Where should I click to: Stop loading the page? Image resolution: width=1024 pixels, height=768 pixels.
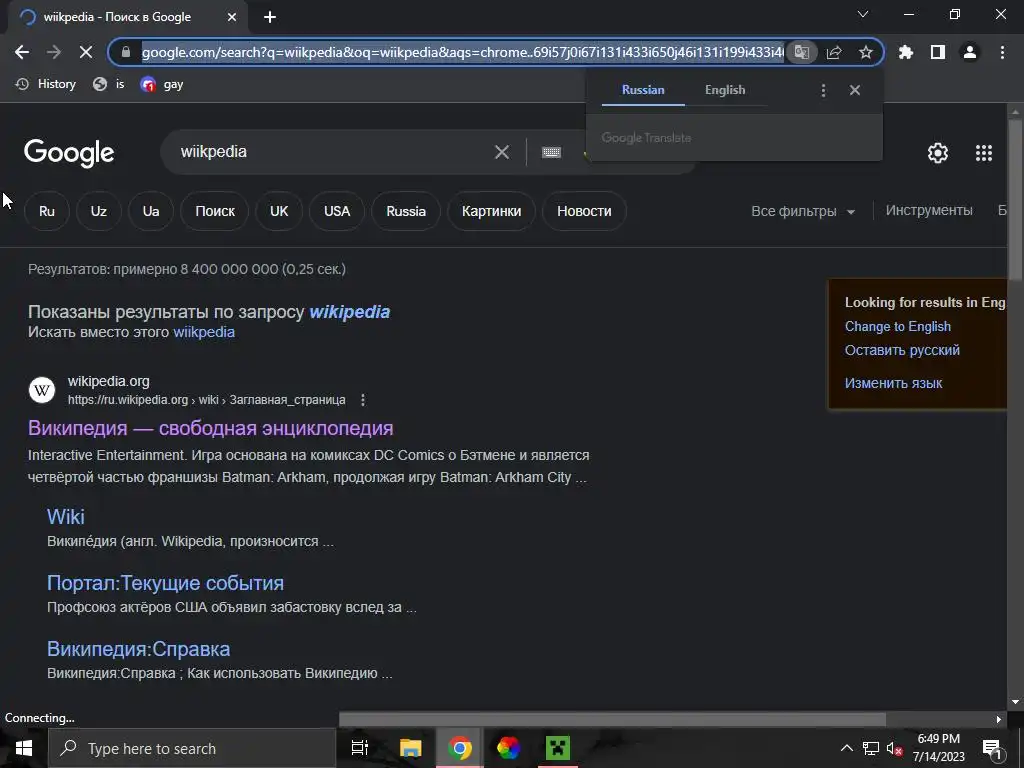coord(86,52)
